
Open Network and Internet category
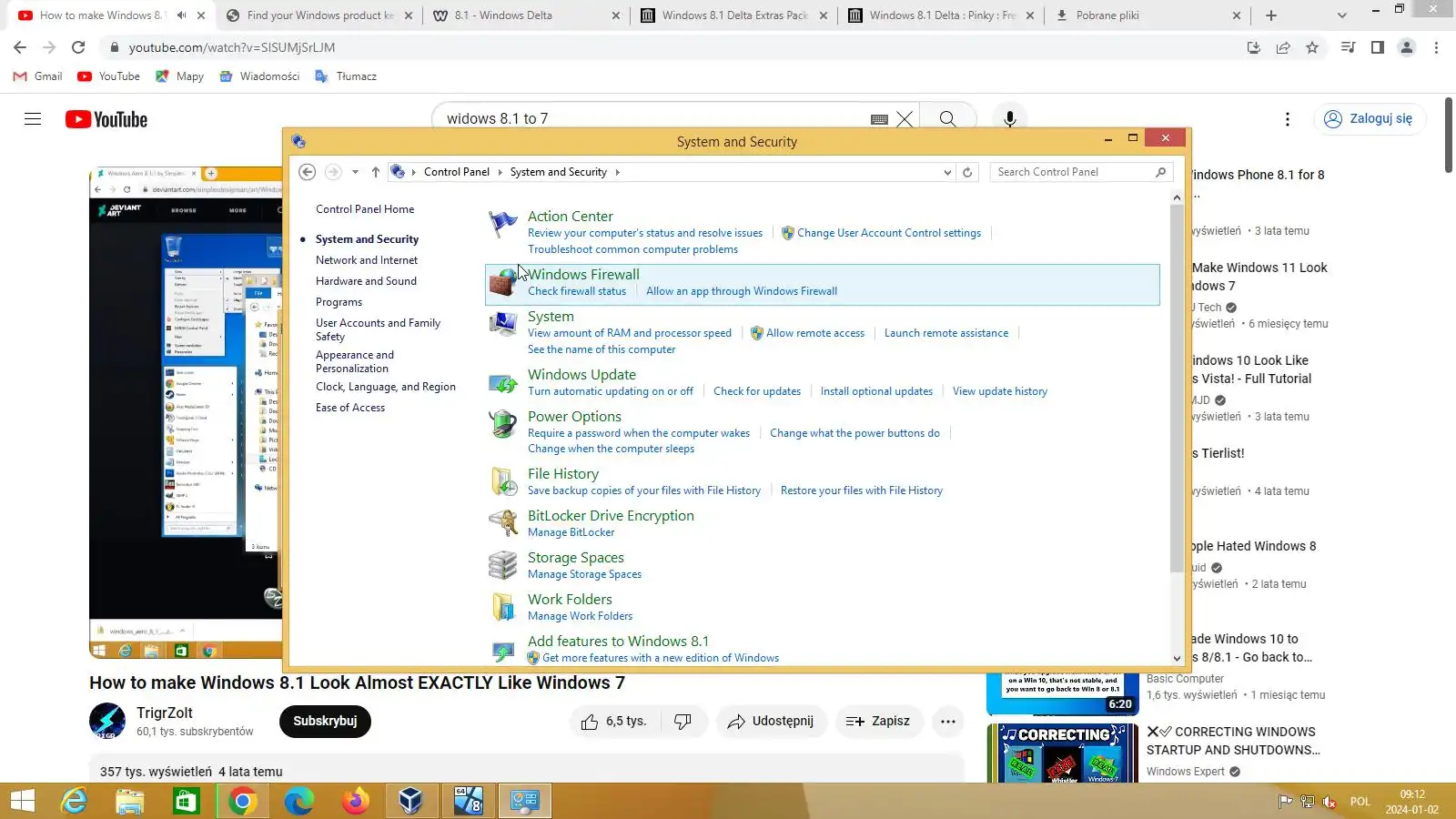click(367, 260)
